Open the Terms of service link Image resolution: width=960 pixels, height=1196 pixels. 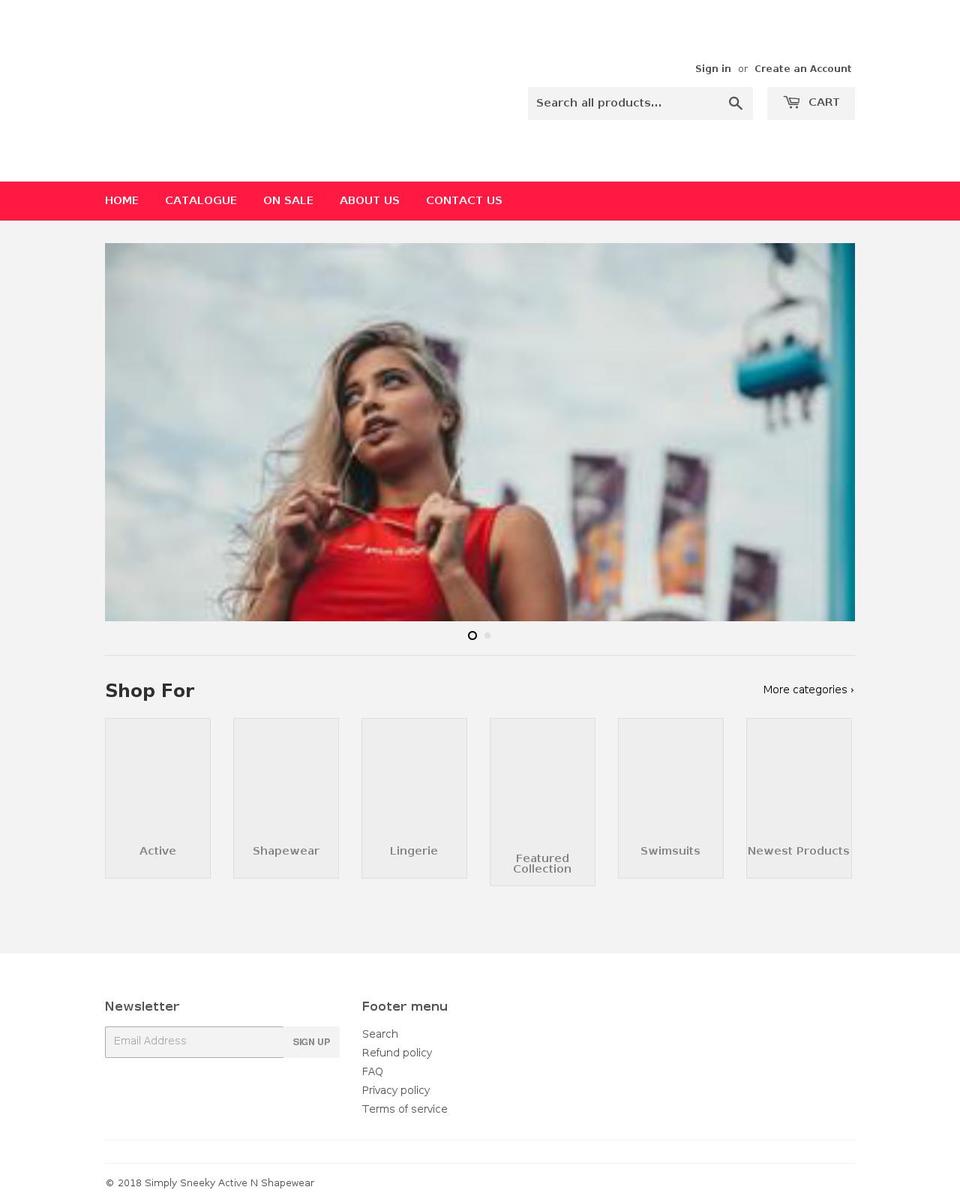point(404,1109)
